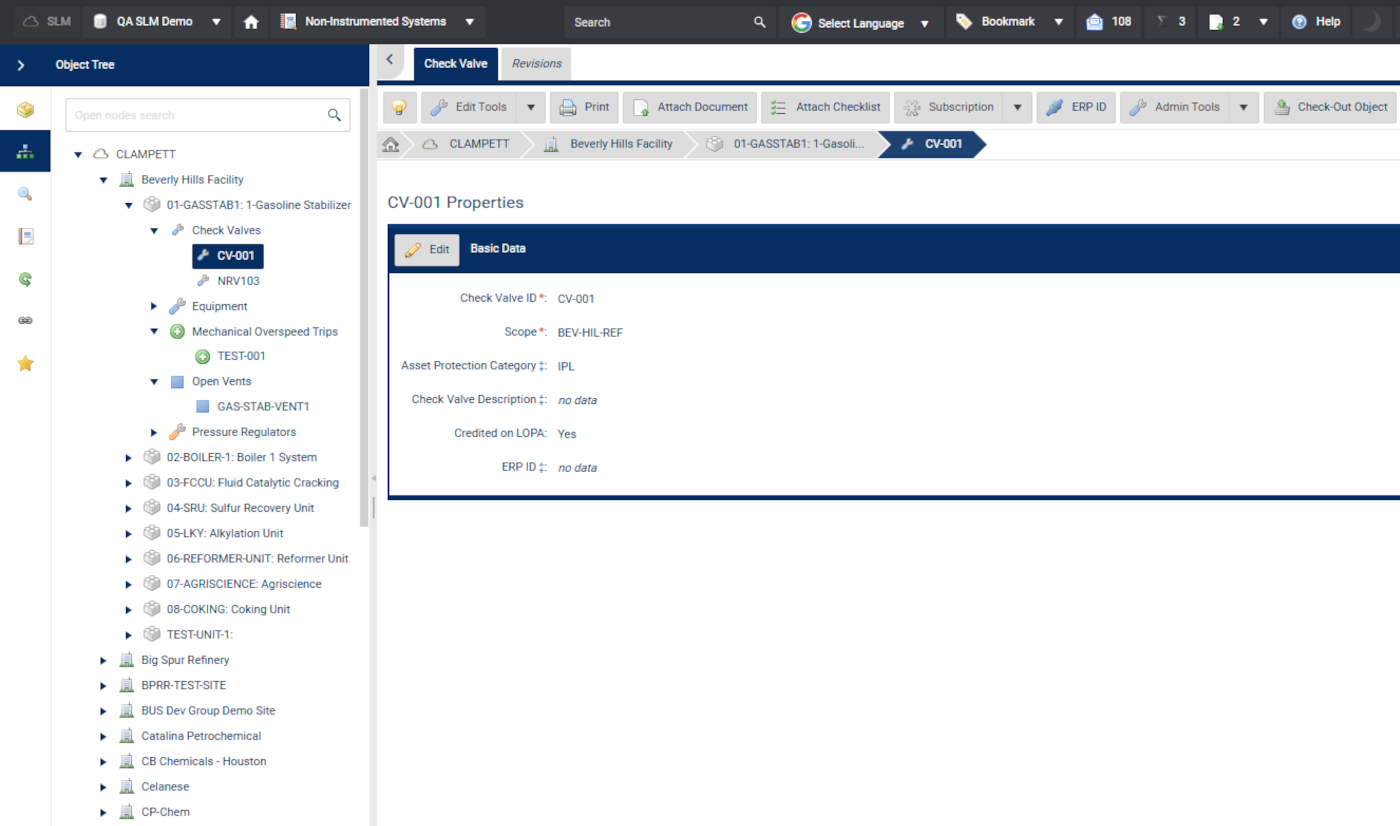Collapse the Object Tree panel arrow

[x=21, y=65]
